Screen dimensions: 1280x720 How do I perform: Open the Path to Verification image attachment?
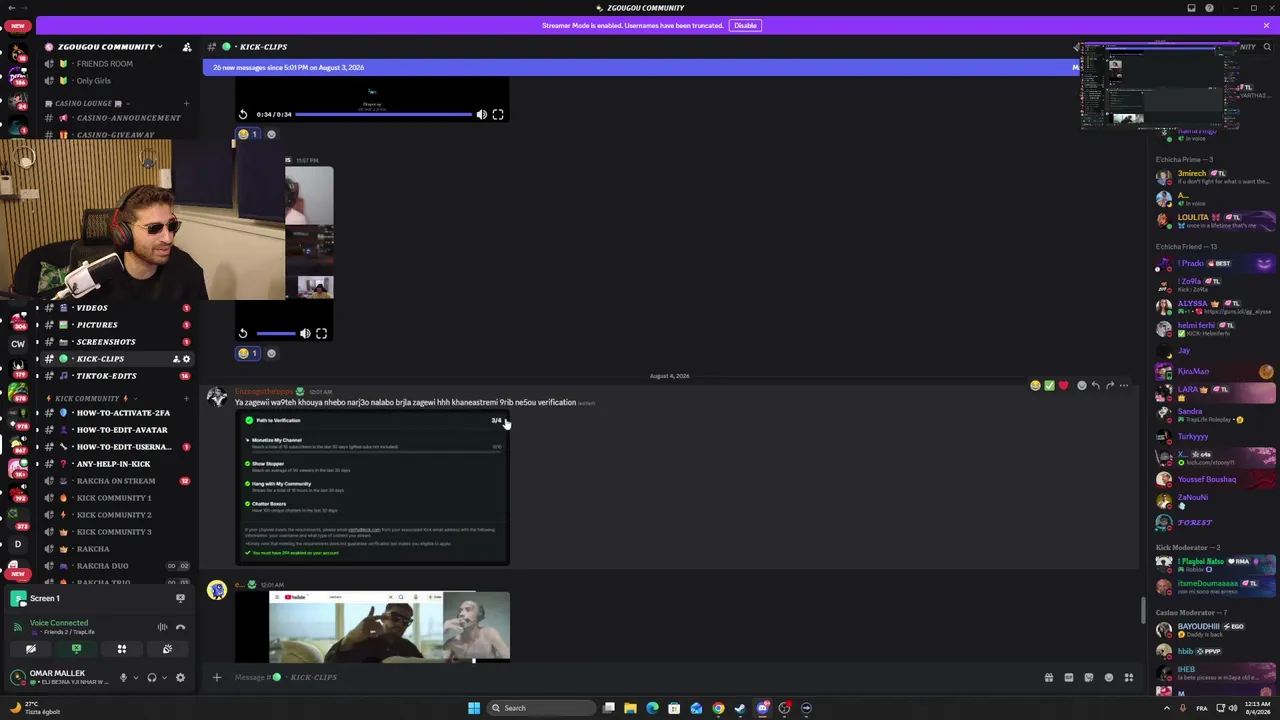372,488
